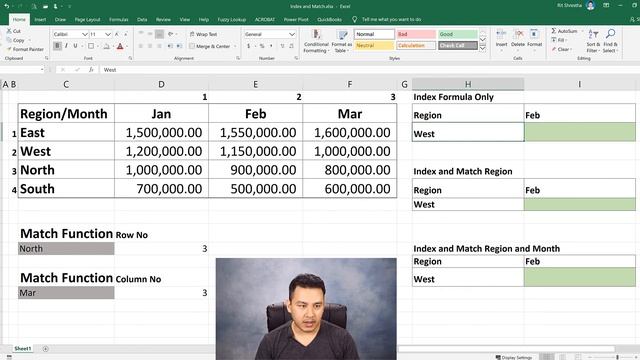This screenshot has width=640, height=360.
Task: Open Conditional Formatting menu
Action: click(x=316, y=41)
